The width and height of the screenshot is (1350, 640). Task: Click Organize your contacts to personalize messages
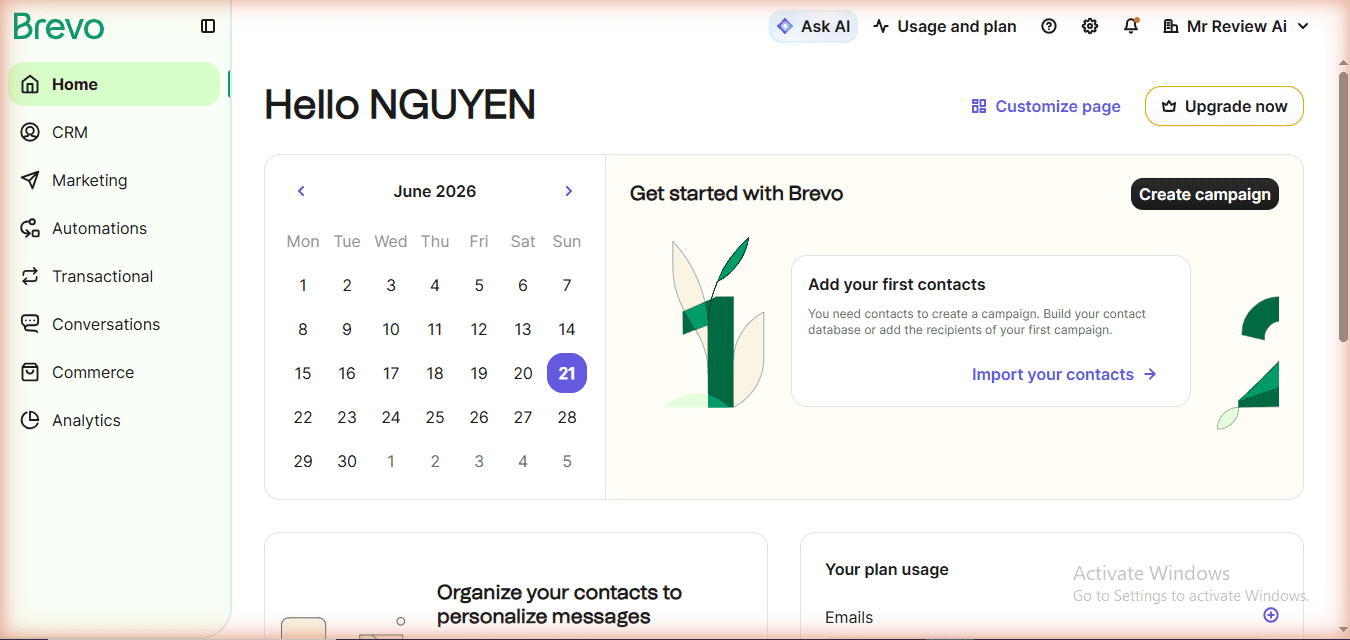(x=559, y=604)
